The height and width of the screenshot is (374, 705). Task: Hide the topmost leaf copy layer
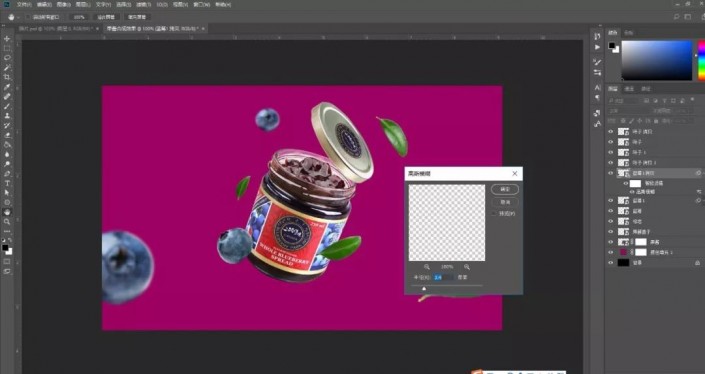tap(611, 131)
